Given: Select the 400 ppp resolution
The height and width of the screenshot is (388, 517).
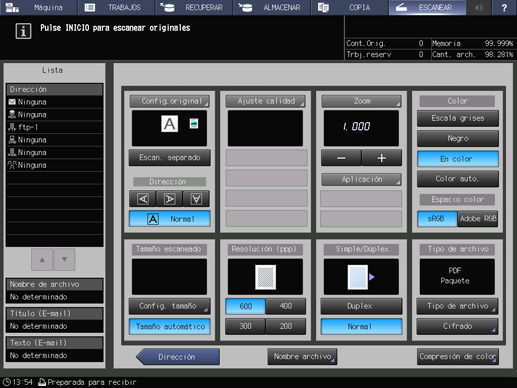Looking at the screenshot, I should (x=286, y=306).
